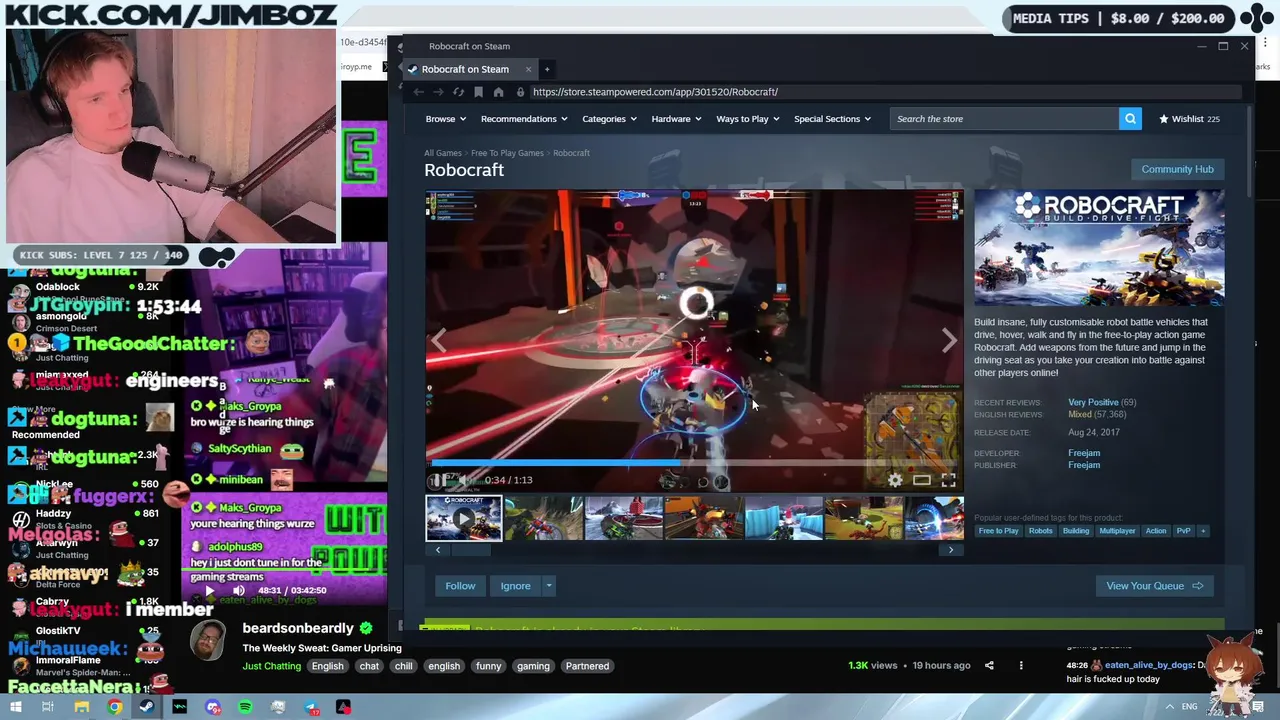Expand the Hardware menu

(676, 119)
